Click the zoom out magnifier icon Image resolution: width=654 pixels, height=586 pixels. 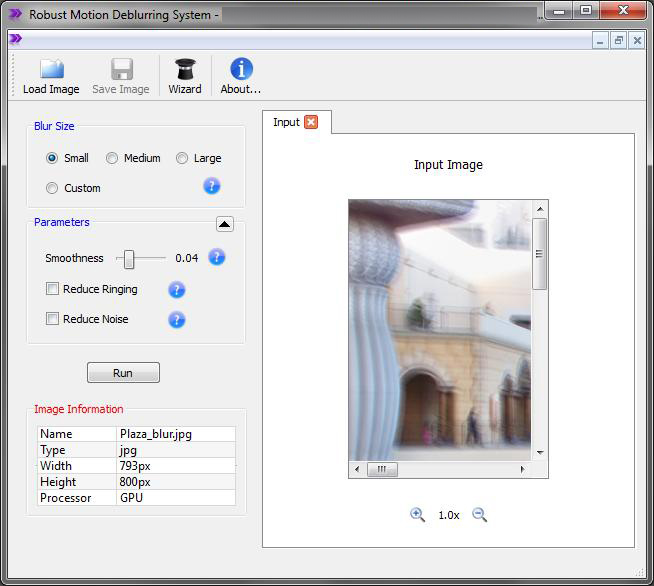tap(479, 514)
